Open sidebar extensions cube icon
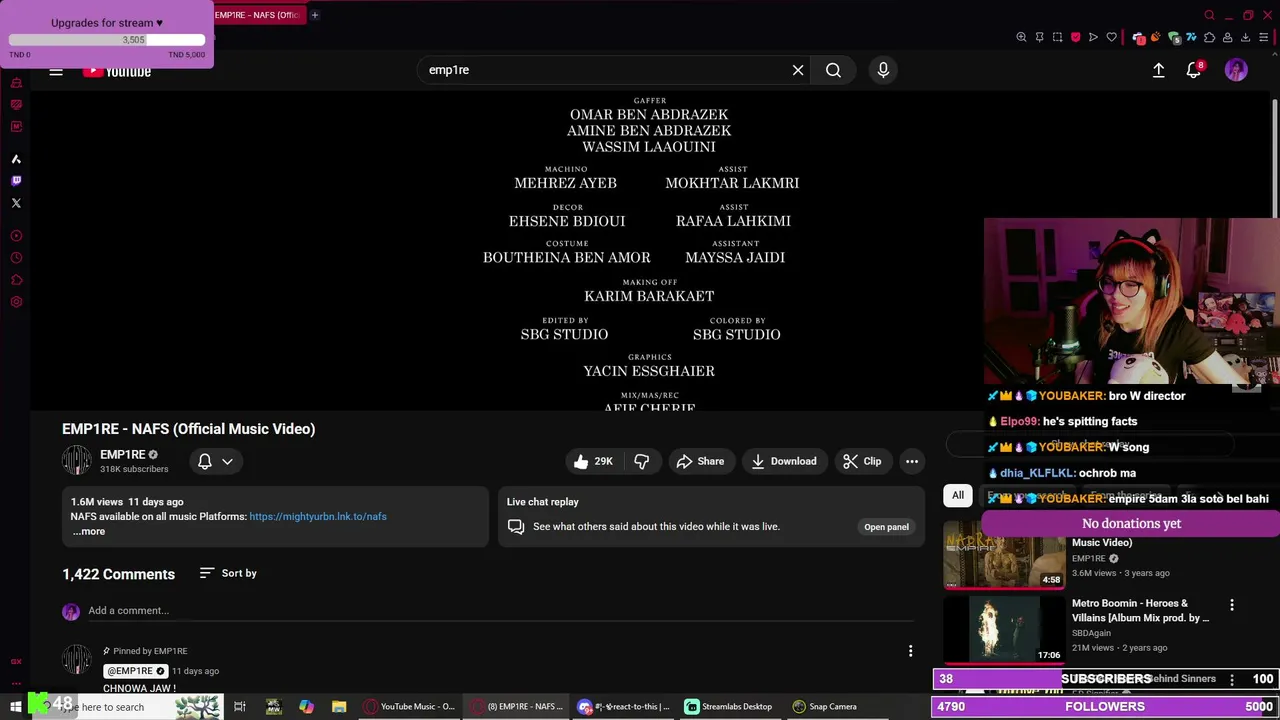This screenshot has height=720, width=1280. pyautogui.click(x=16, y=280)
